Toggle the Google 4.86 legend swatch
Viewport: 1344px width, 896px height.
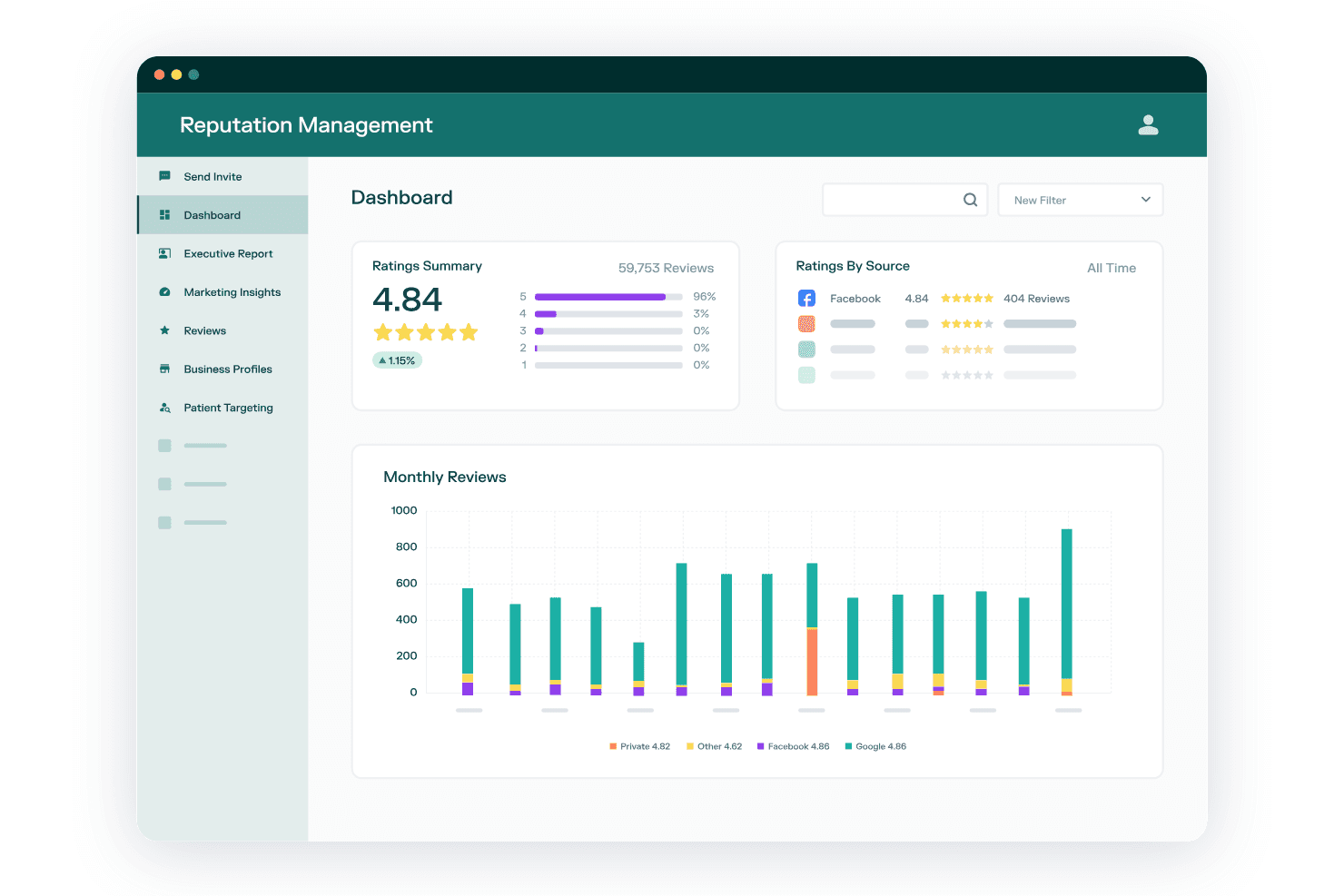click(848, 746)
